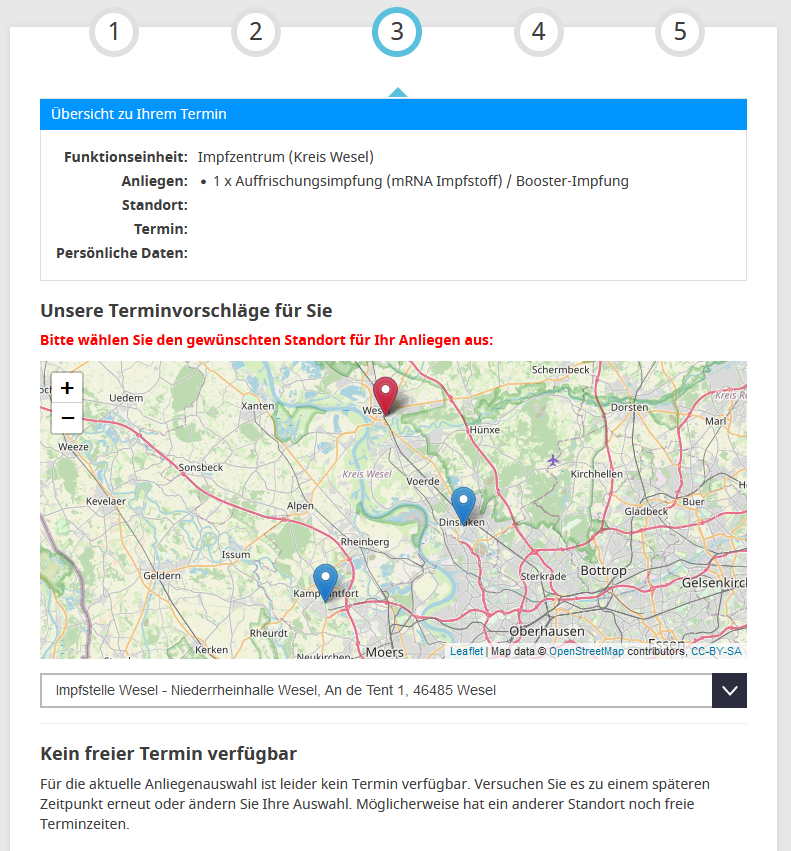Image resolution: width=791 pixels, height=851 pixels.
Task: Open step 5 circle
Action: click(x=680, y=31)
